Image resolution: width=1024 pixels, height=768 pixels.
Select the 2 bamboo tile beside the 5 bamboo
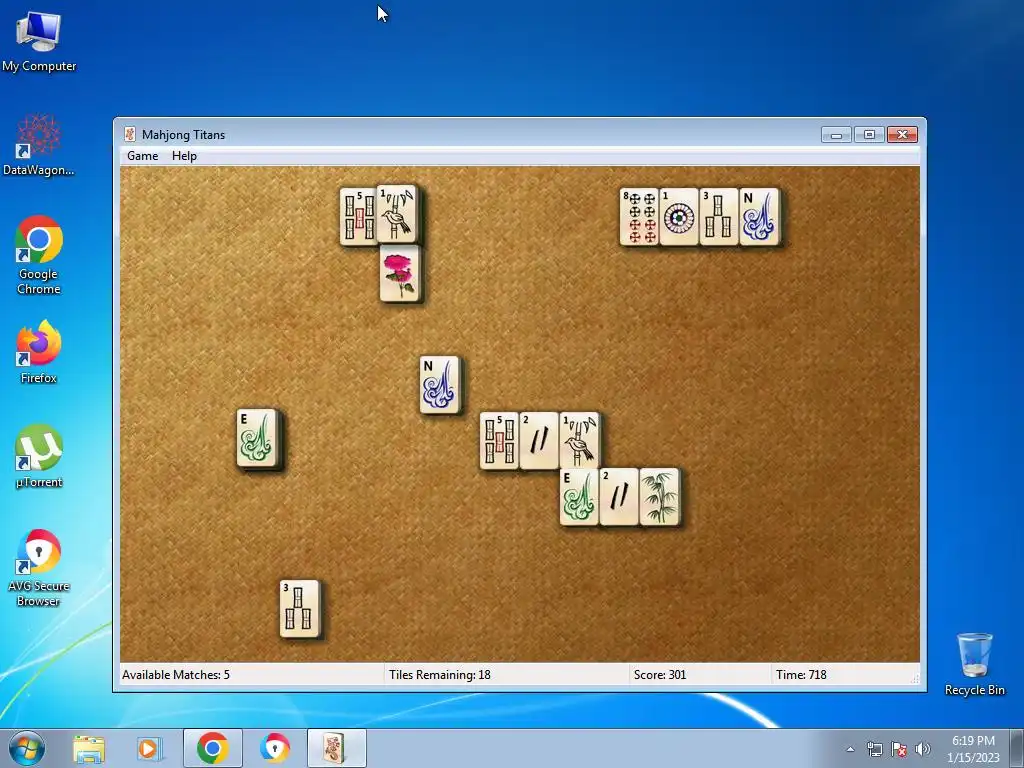539,441
